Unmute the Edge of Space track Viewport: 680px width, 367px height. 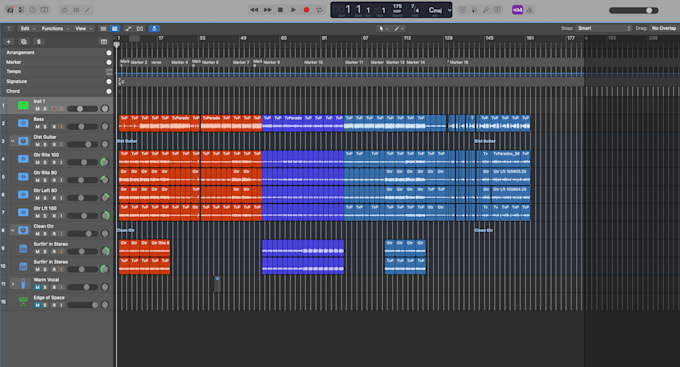[38, 305]
